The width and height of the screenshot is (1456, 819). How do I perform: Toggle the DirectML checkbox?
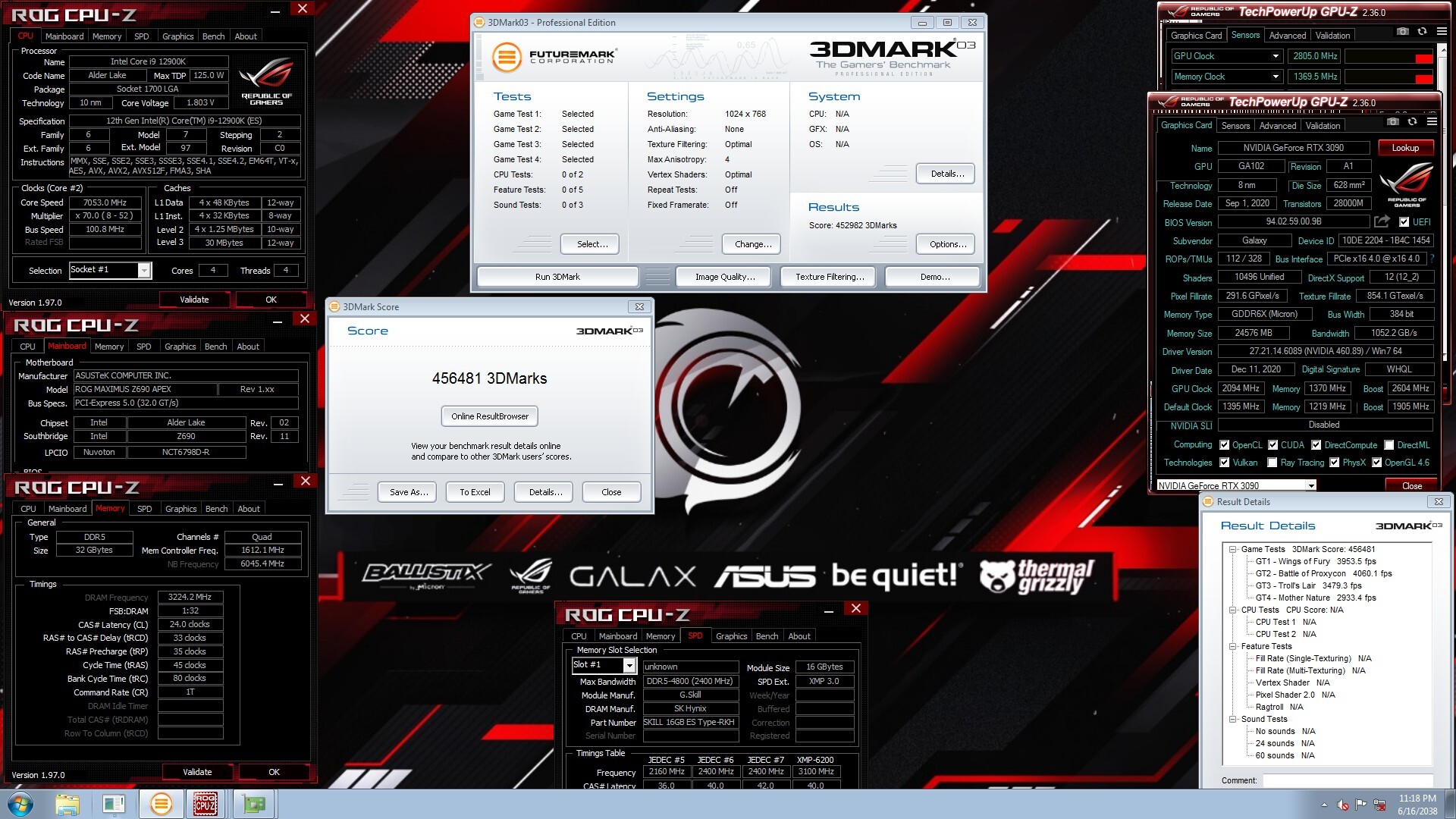(x=1389, y=445)
